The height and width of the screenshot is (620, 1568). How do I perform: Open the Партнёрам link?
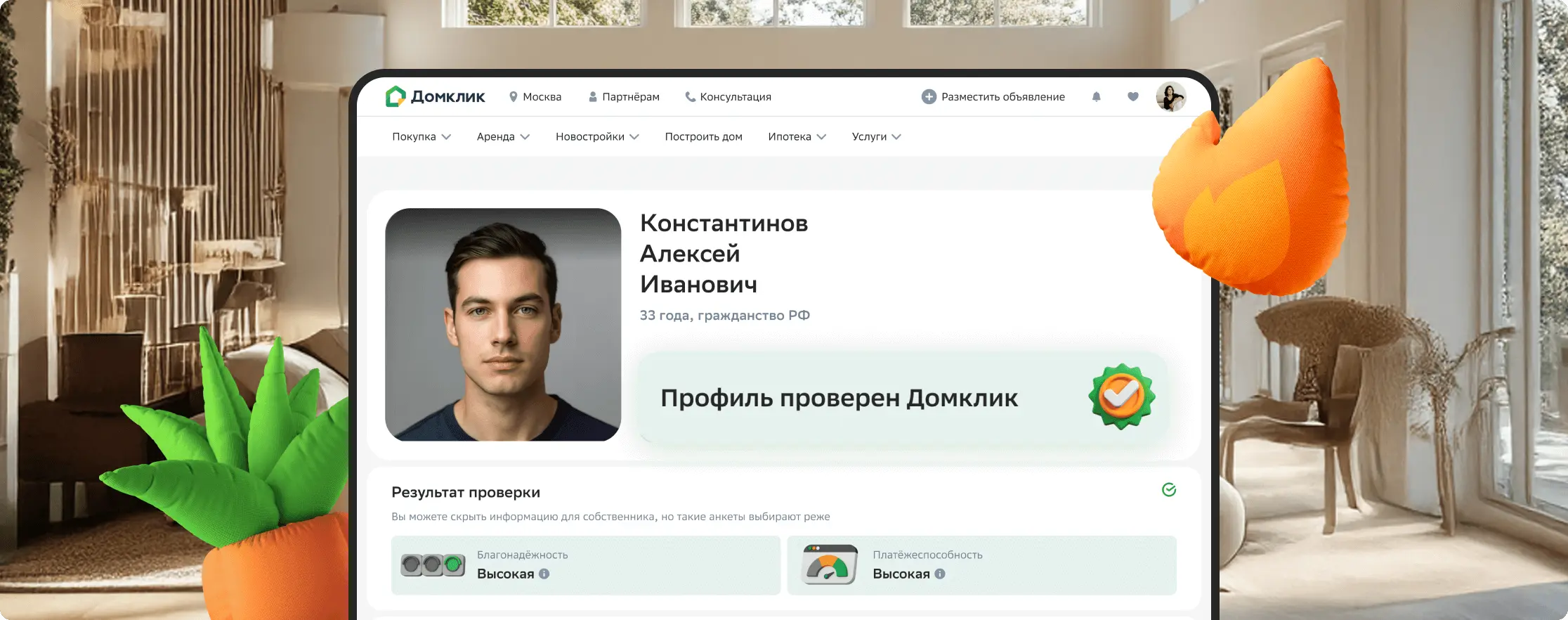tap(624, 97)
